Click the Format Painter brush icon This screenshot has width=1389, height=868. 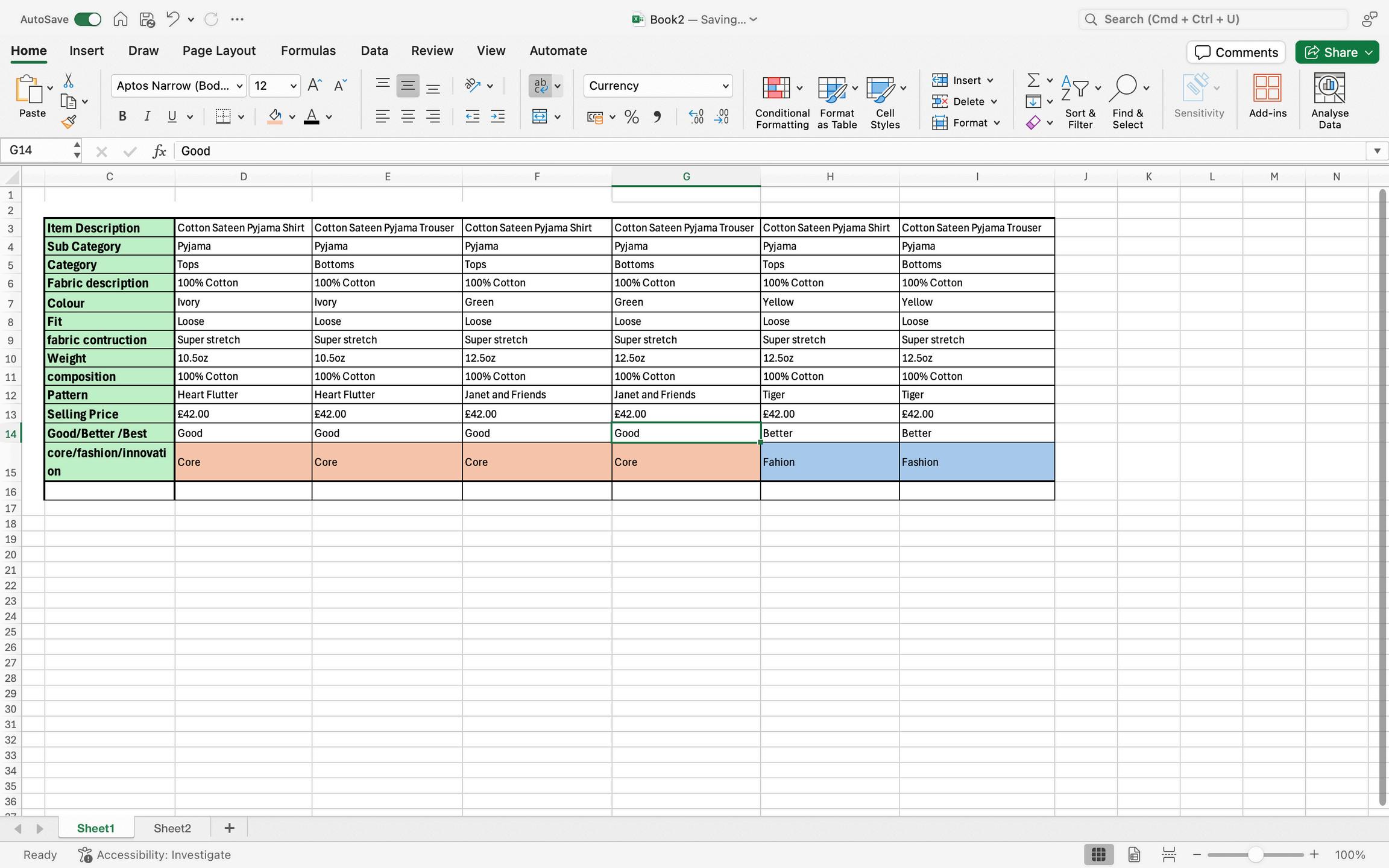pos(69,122)
